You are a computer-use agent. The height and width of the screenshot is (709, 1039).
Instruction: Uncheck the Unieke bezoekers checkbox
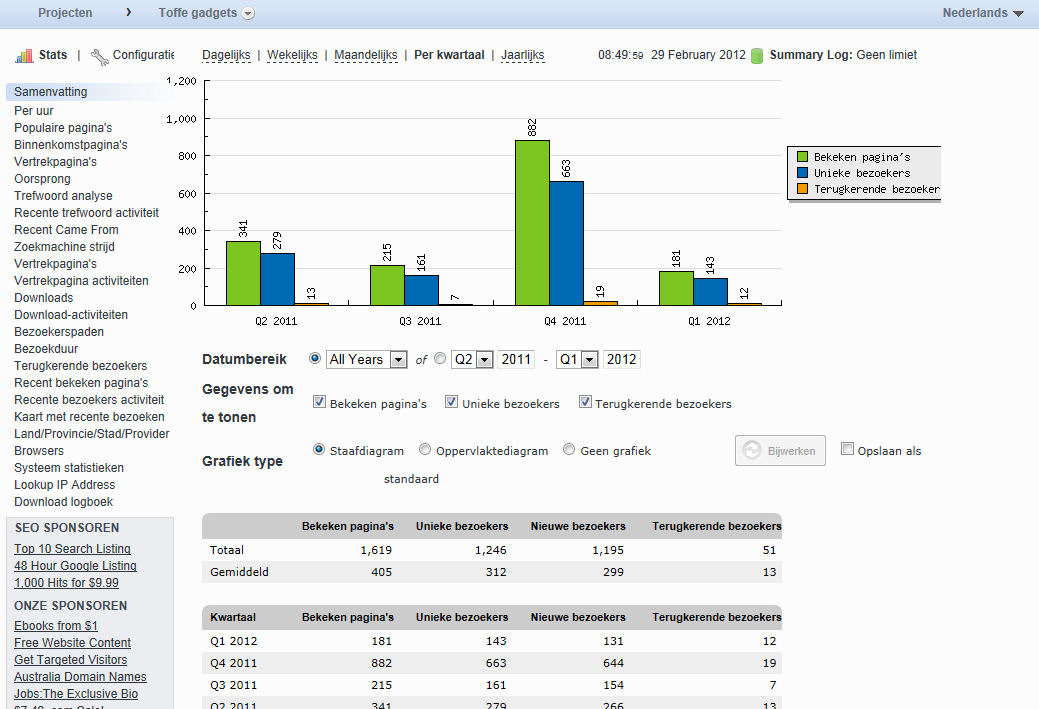pyautogui.click(x=451, y=402)
